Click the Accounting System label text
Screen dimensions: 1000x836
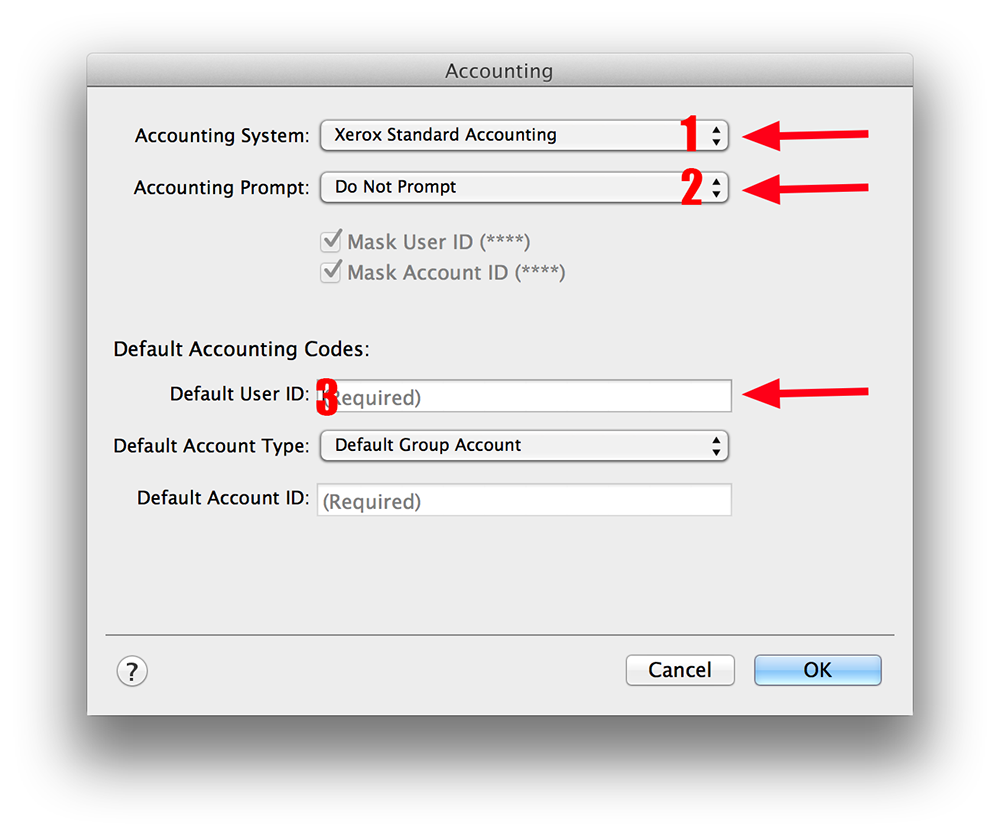(222, 136)
